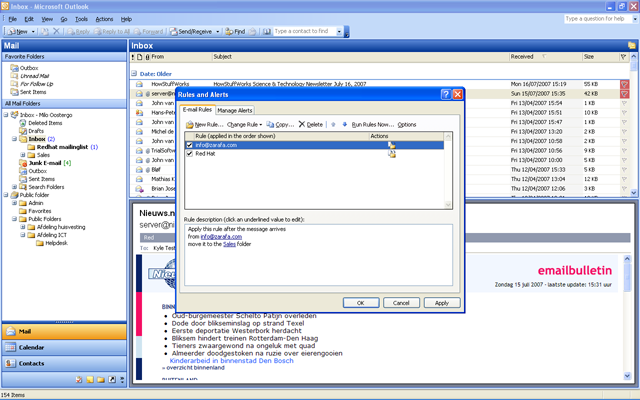
Task: Open the File menu
Action: click(x=13, y=19)
